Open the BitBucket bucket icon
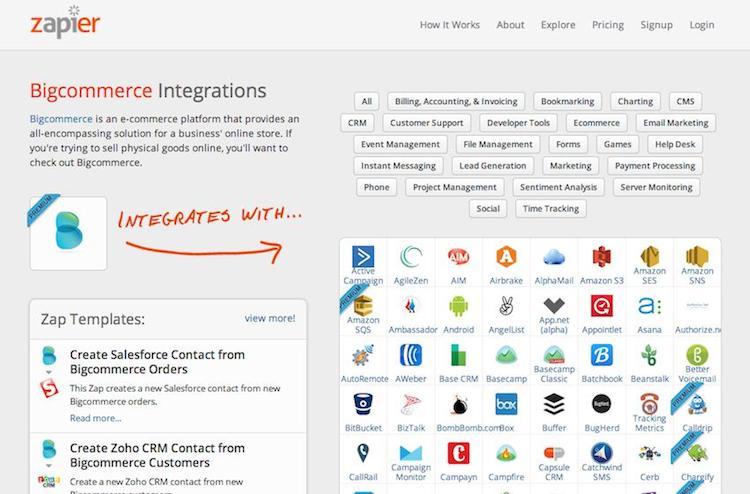750x494 pixels. click(363, 405)
